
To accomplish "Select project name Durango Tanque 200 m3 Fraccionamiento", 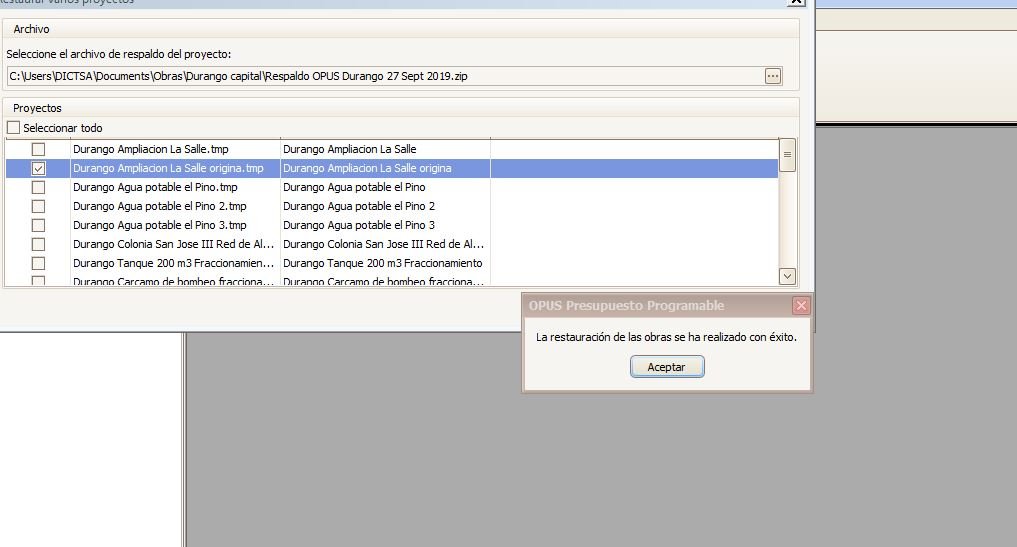I will [382, 263].
